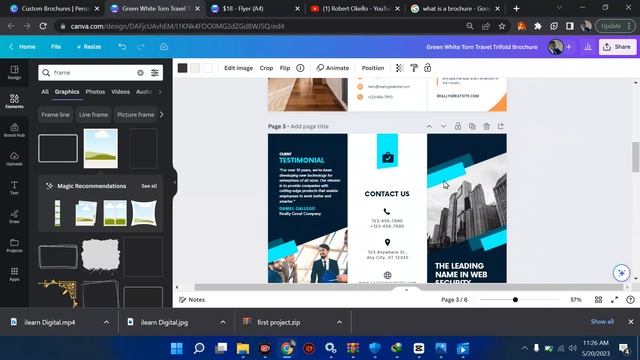Show more element category tabs
Viewport: 640px width, 360px height.
160,92
